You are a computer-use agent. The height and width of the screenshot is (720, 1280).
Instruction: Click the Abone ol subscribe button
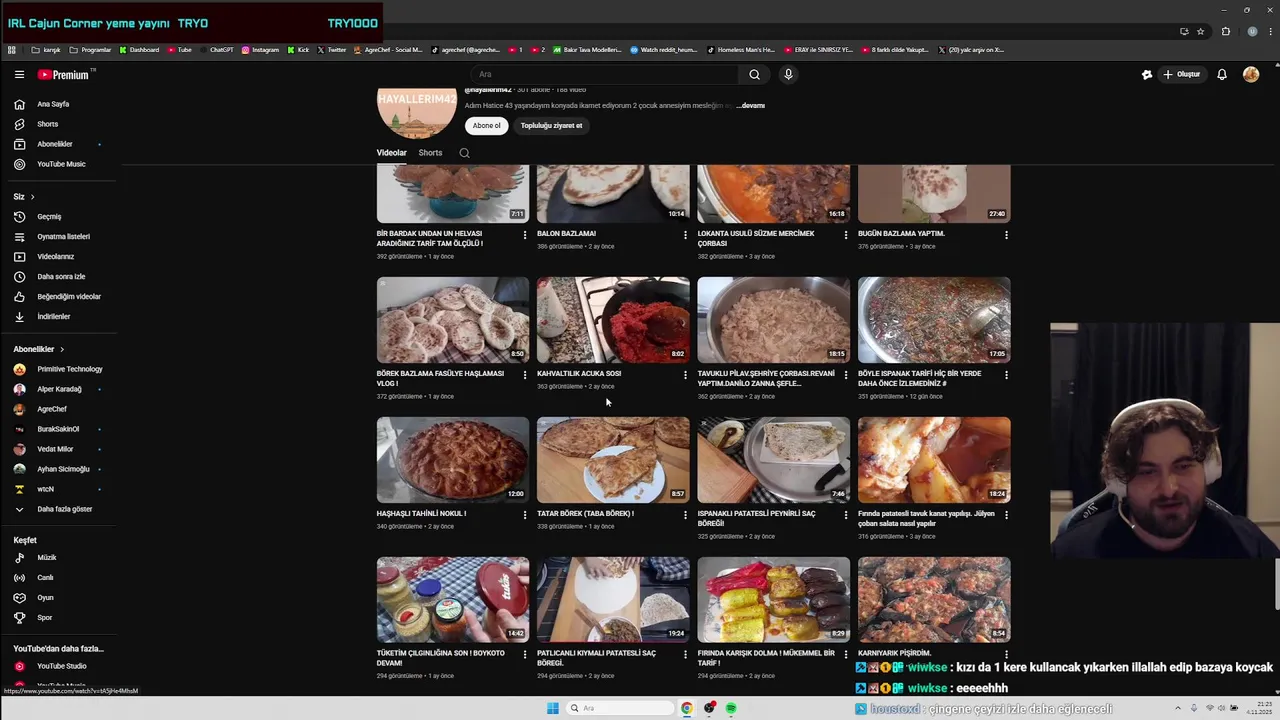coord(487,125)
